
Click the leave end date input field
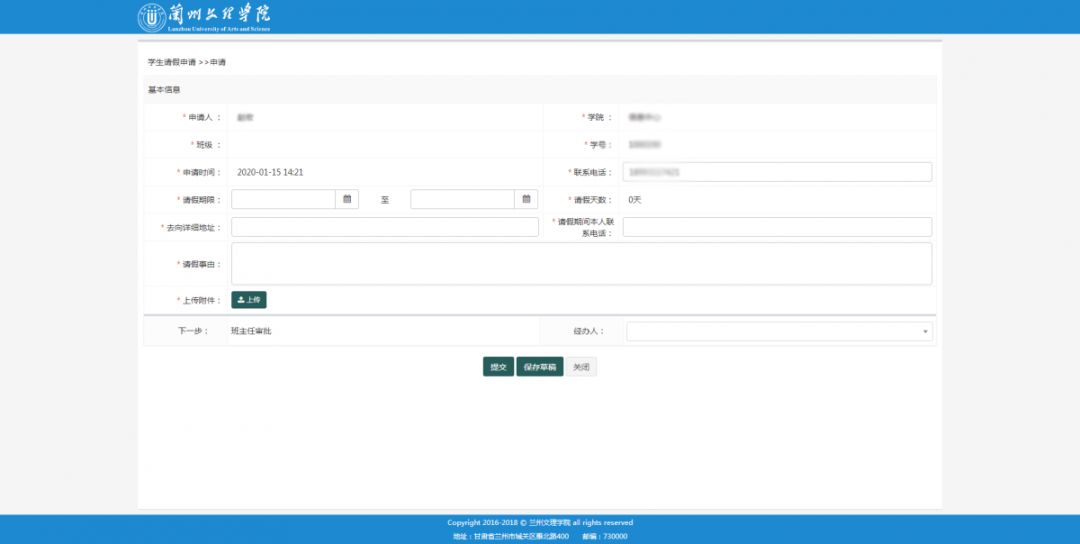coord(462,199)
